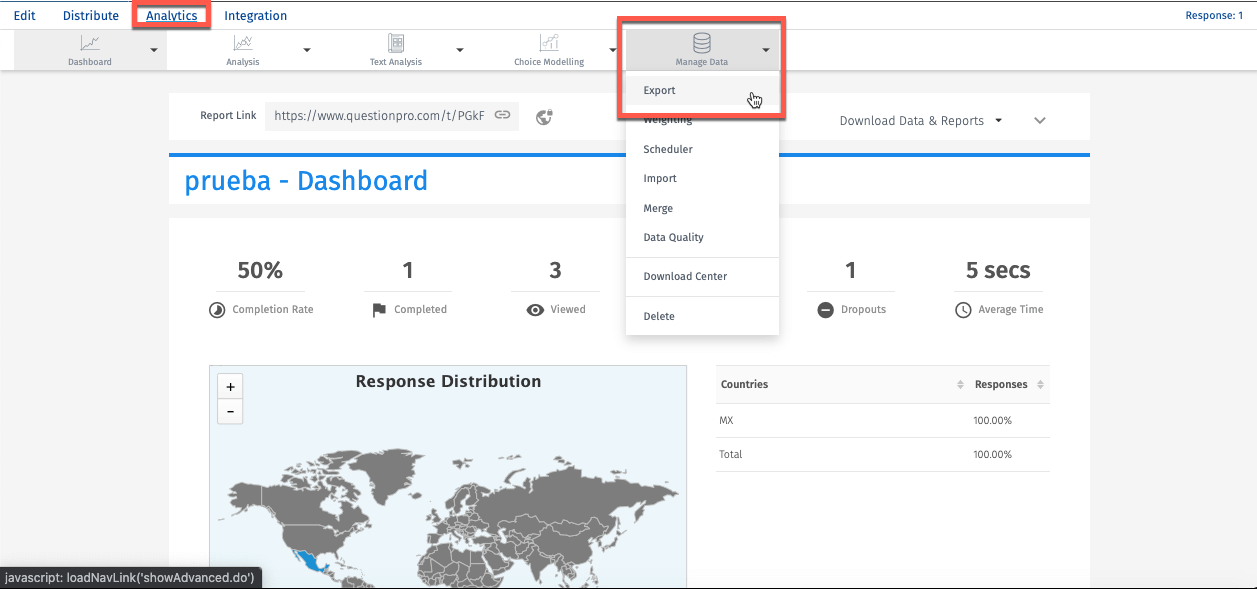Open the Dashboard chart icon

point(90,43)
